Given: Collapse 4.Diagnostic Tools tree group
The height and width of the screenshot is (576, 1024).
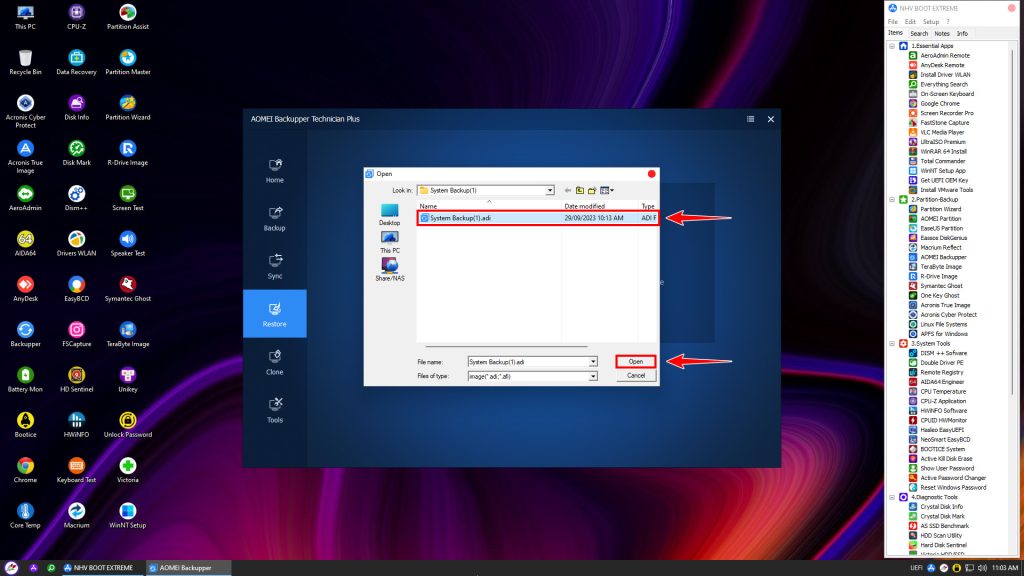Looking at the screenshot, I should 892,498.
